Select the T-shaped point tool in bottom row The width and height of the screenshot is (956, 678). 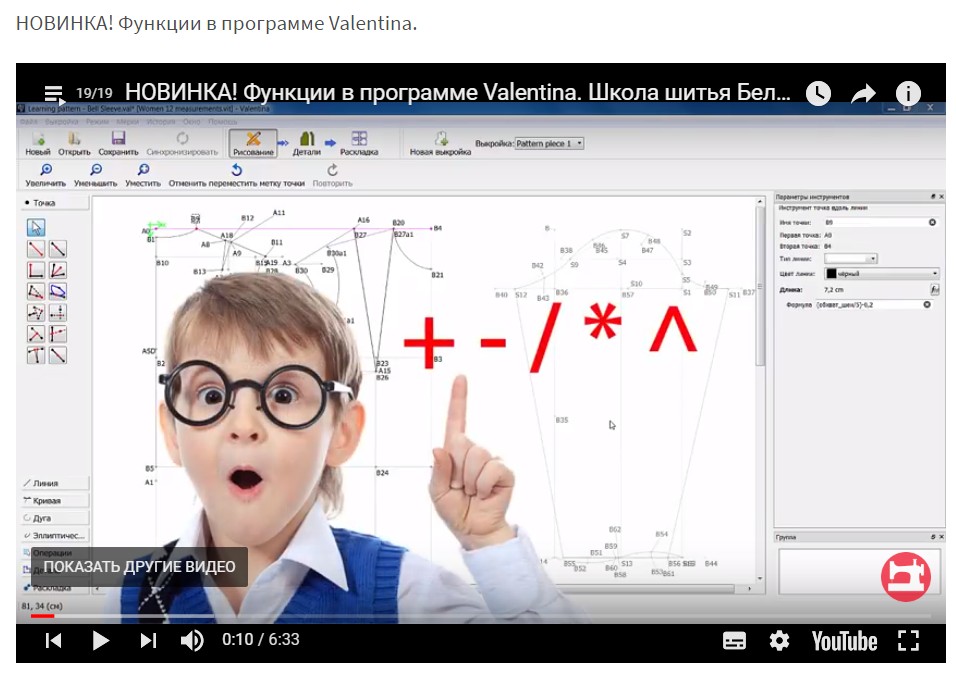[36, 355]
